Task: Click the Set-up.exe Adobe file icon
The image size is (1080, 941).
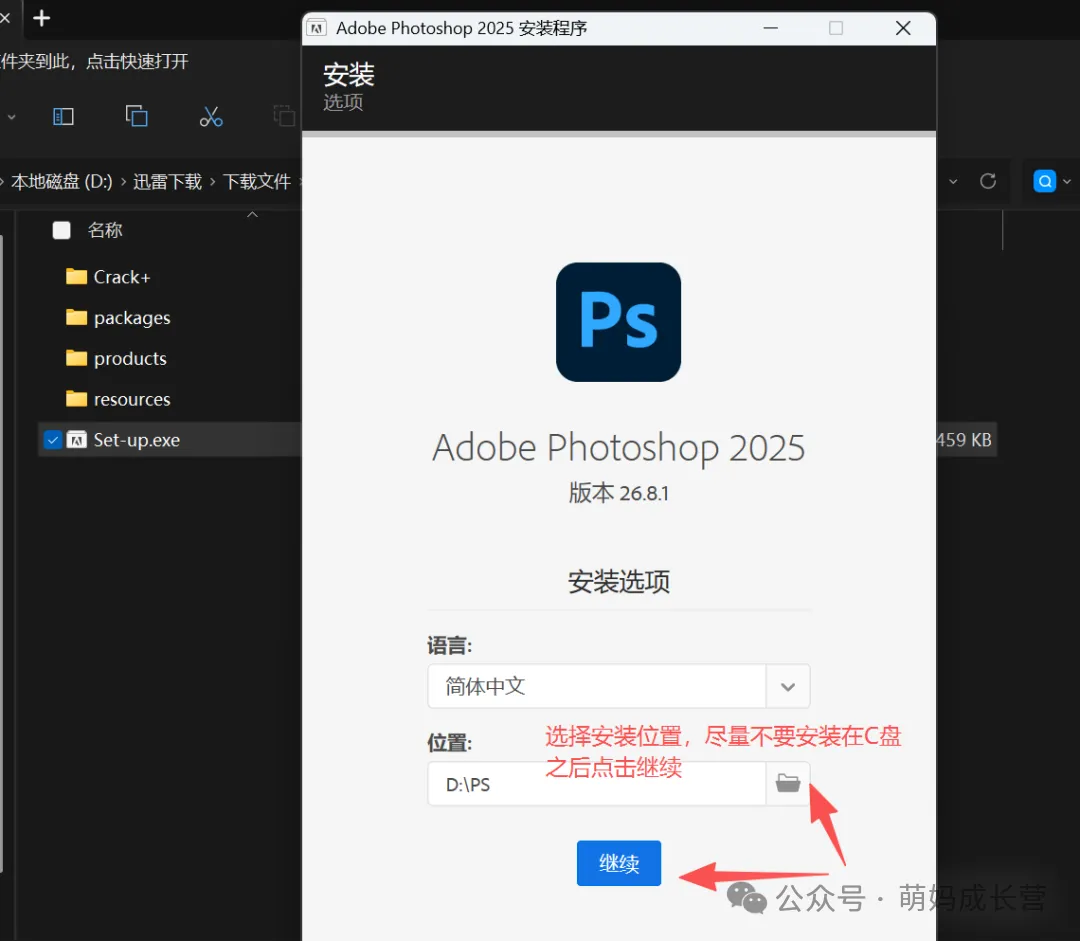Action: click(x=76, y=440)
